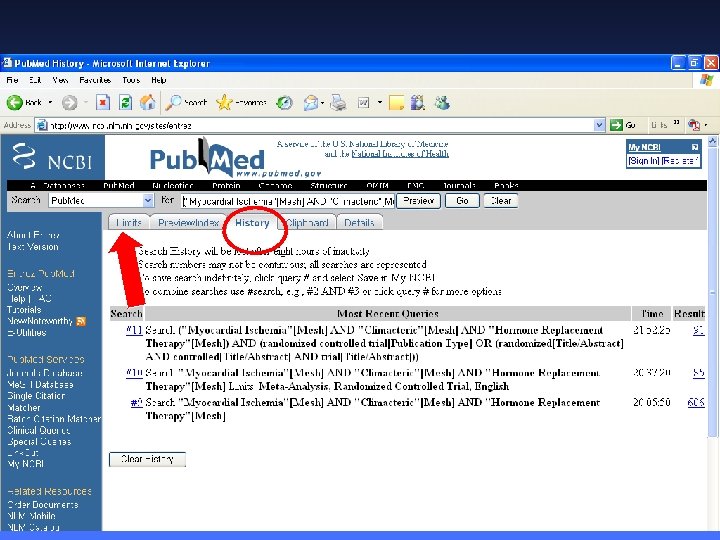The width and height of the screenshot is (720, 540).
Task: Open the Messenger people icon
Action: pos(443,102)
